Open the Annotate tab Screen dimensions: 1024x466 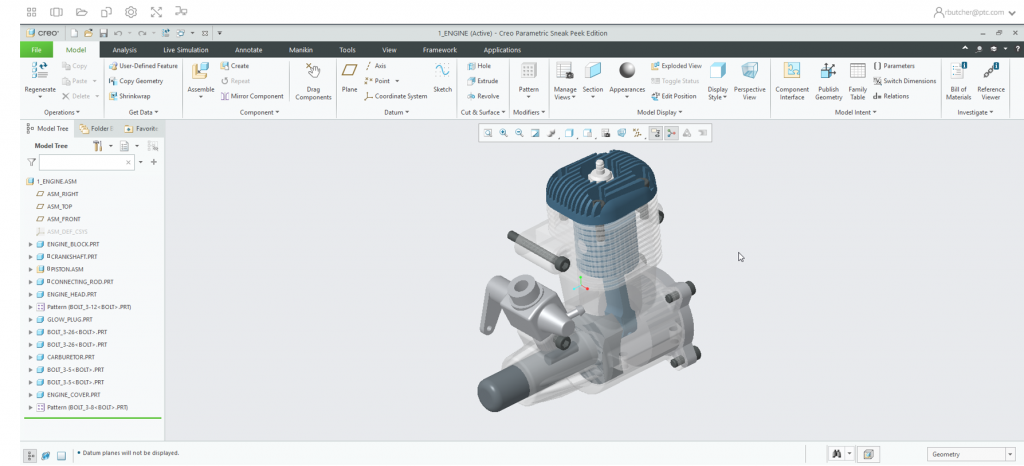(248, 50)
